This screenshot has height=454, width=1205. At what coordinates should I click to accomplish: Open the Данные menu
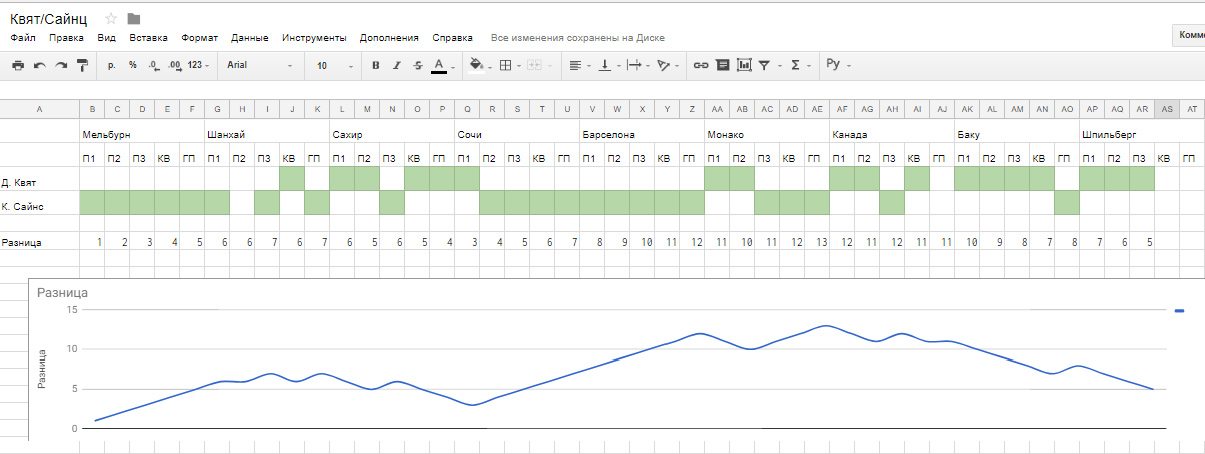pos(250,38)
